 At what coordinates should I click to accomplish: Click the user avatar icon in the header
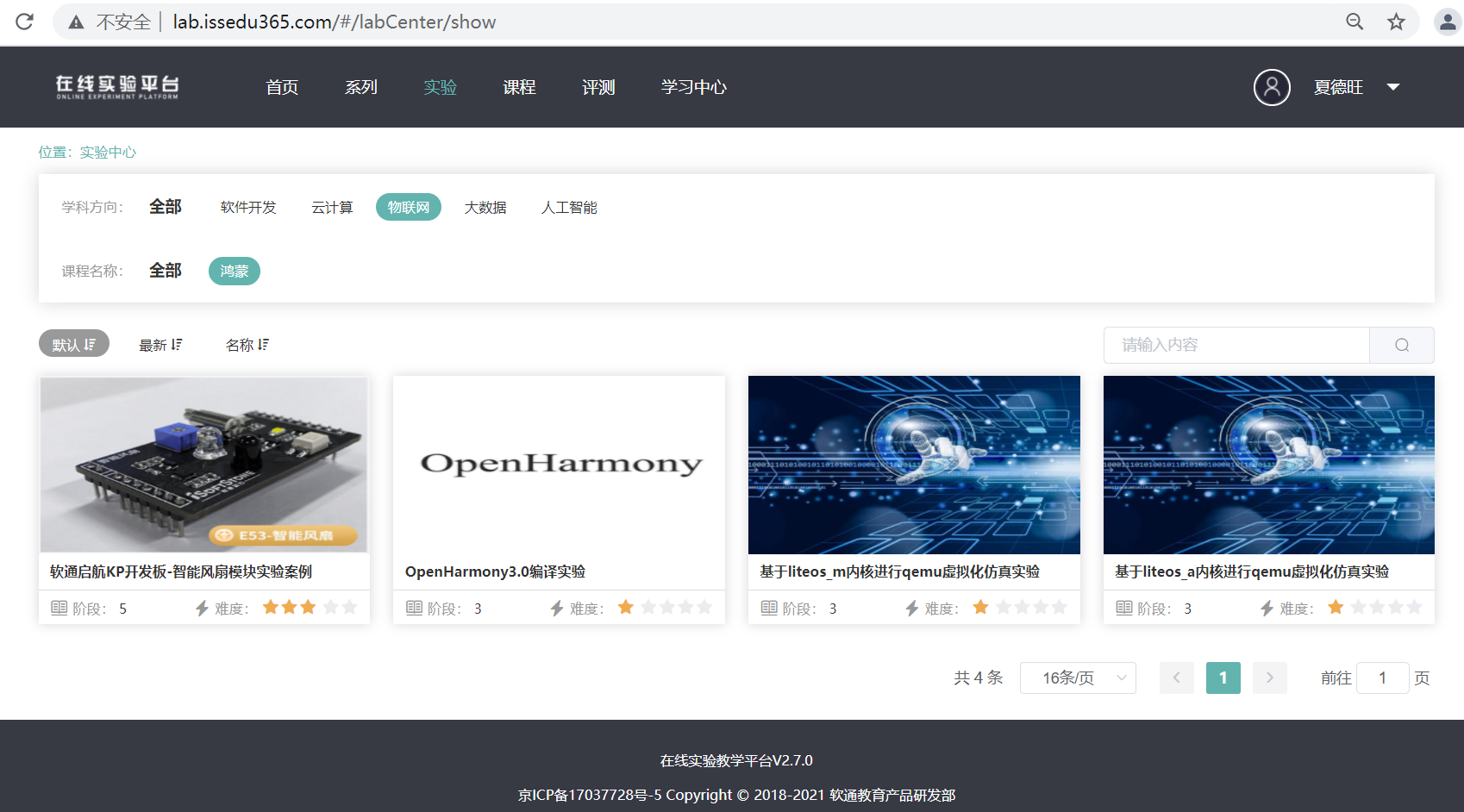pos(1271,87)
